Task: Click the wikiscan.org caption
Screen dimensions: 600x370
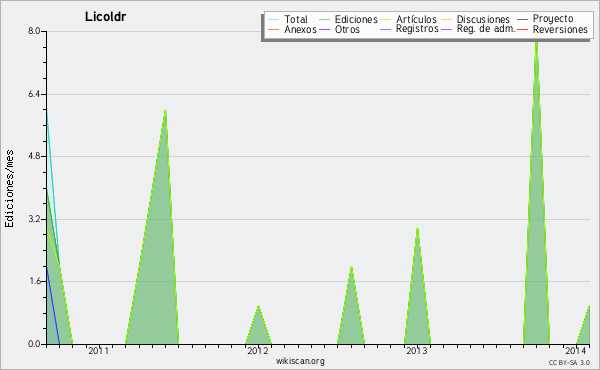Action: [x=300, y=361]
